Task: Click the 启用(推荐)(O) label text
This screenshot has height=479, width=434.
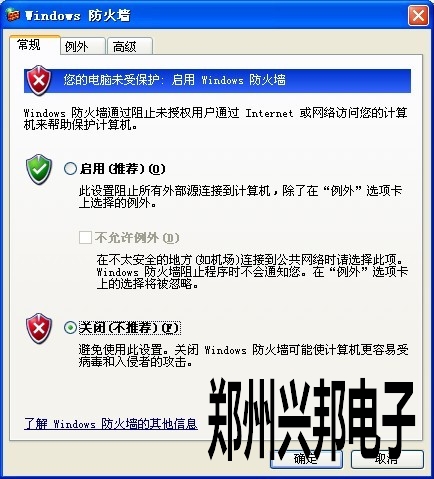Action: tap(122, 169)
